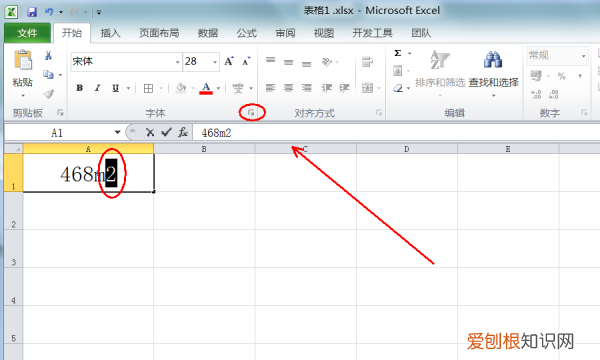The height and width of the screenshot is (360, 600).
Task: Click the Insert Function fx icon
Action: click(183, 132)
